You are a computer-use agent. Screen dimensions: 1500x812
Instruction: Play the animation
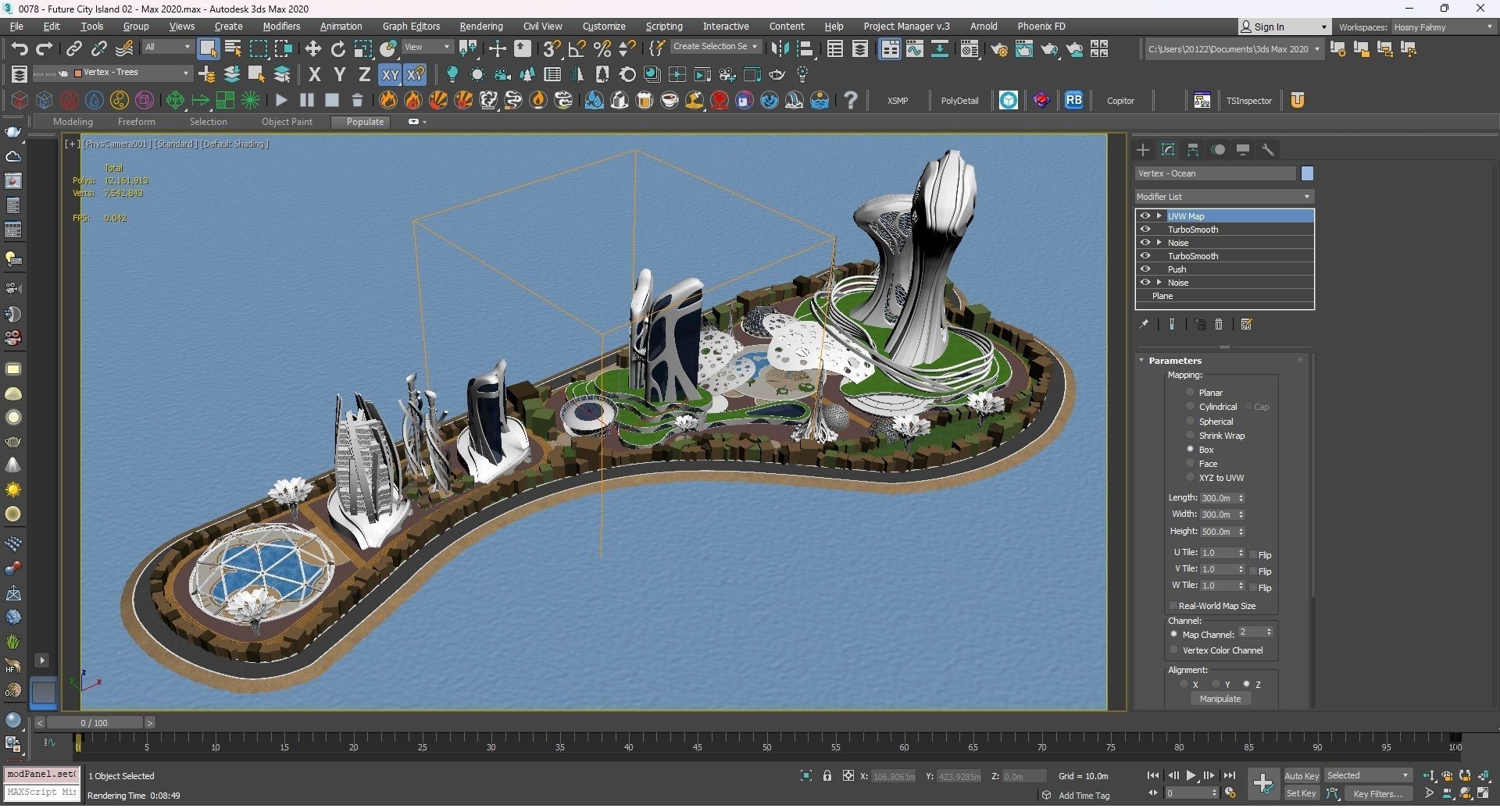pyautogui.click(x=1191, y=776)
